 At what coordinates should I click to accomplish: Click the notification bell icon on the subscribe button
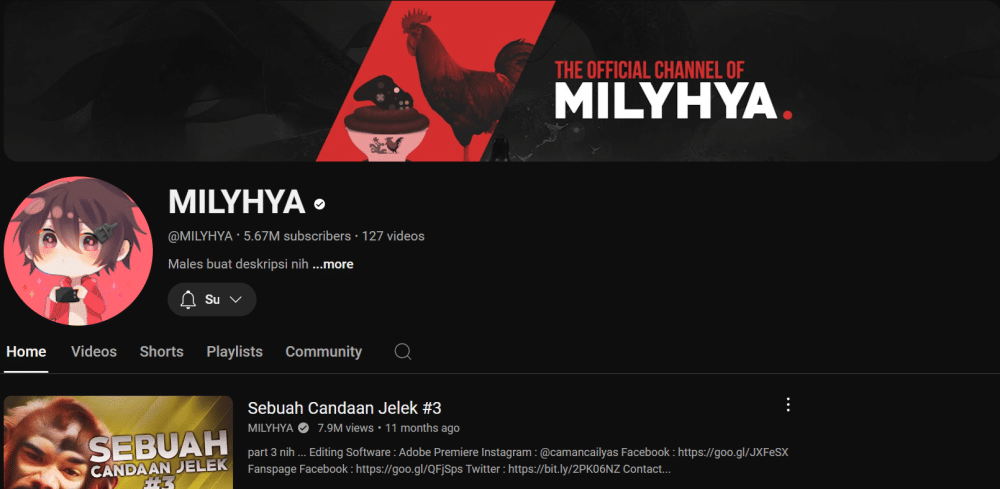click(188, 300)
